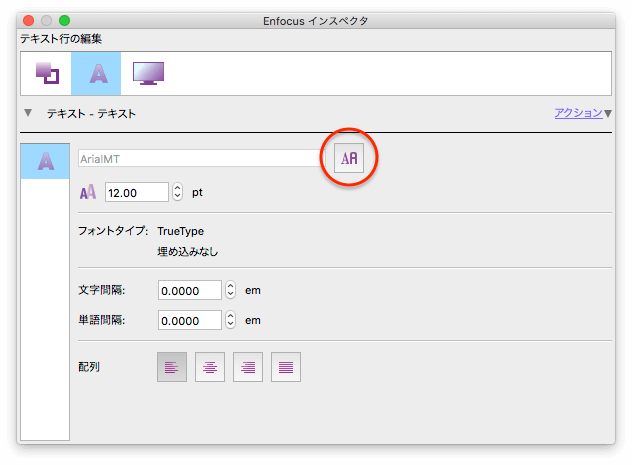This screenshot has height=465, width=632.
Task: Click the ArialMT font name field
Action: coord(201,158)
